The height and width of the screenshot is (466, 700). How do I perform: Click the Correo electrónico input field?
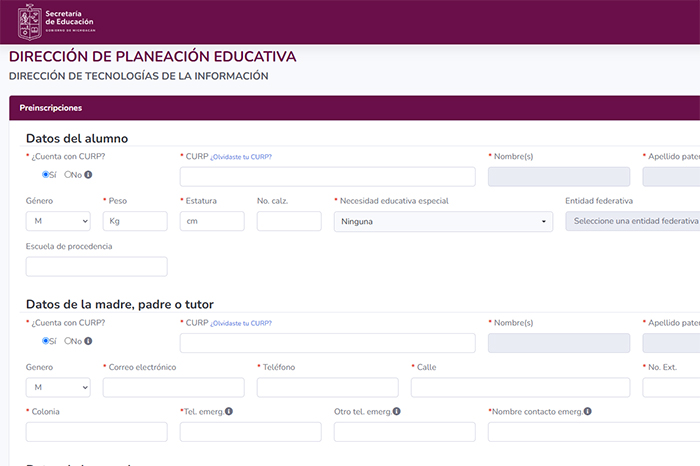tap(173, 387)
